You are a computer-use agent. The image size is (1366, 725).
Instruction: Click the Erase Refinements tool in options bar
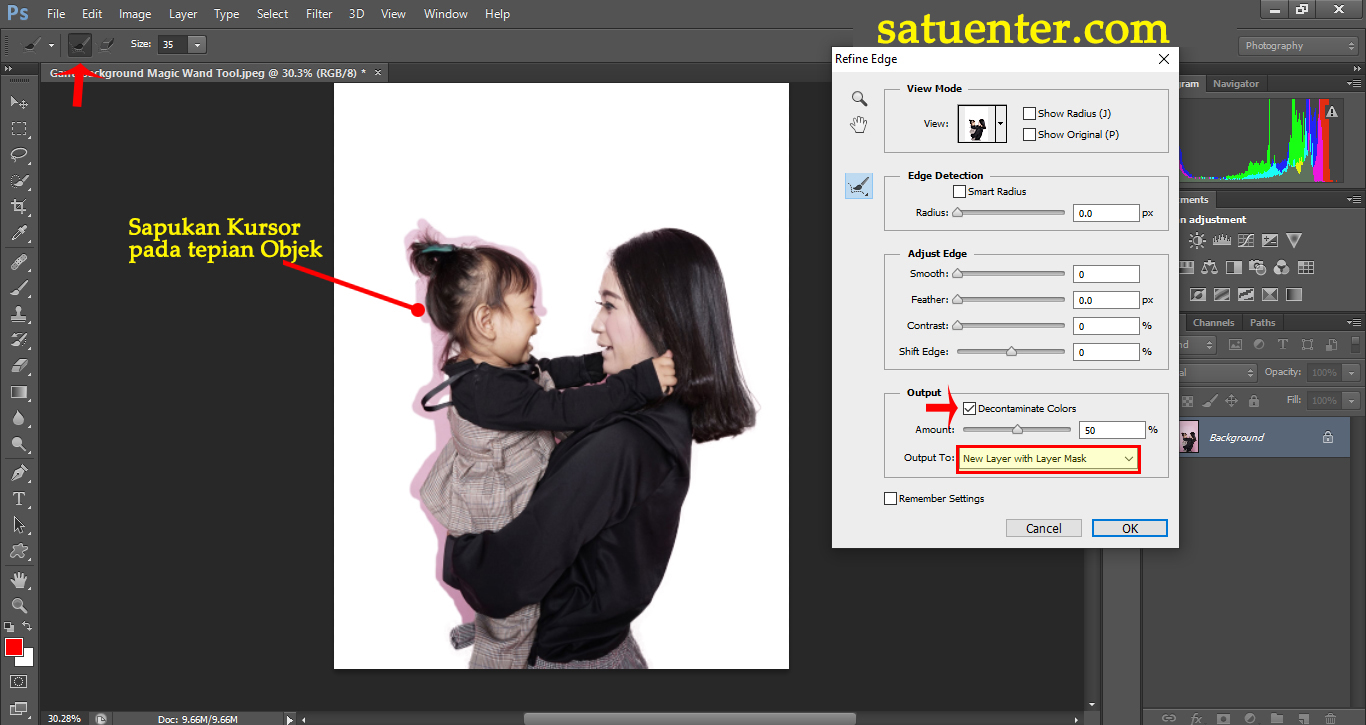tap(107, 45)
